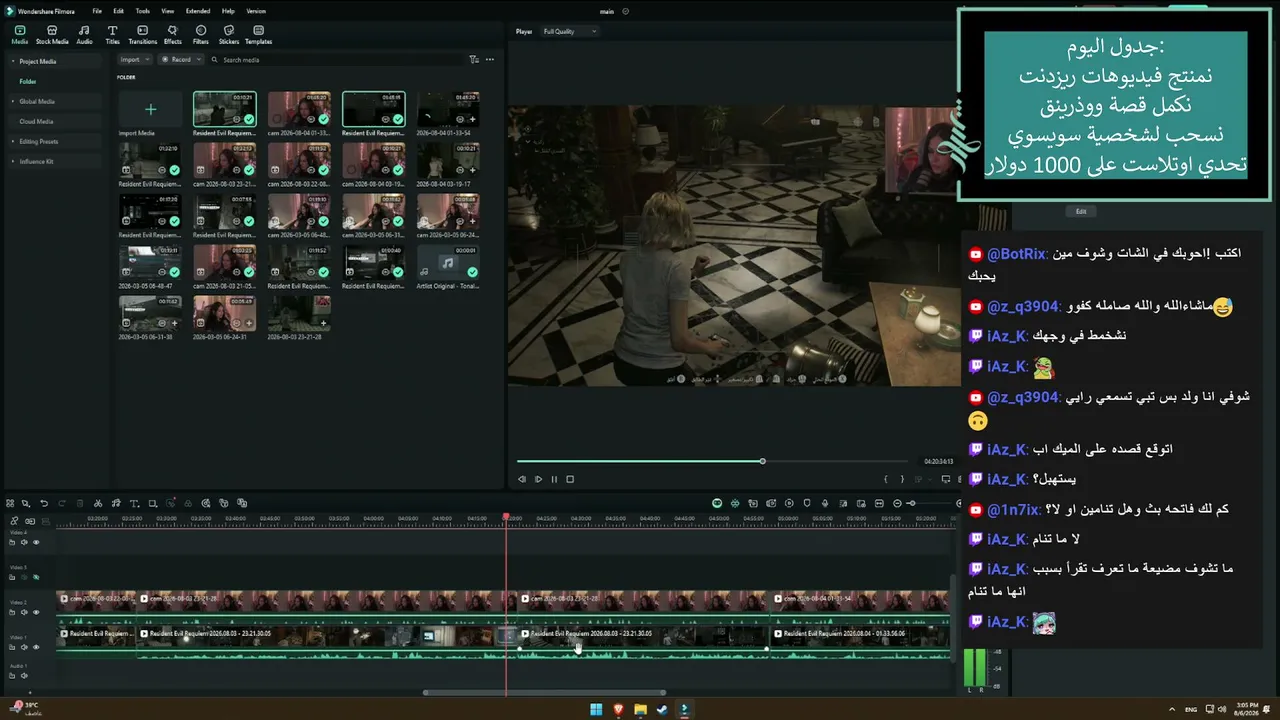Expand the Record dropdown

pos(181,60)
